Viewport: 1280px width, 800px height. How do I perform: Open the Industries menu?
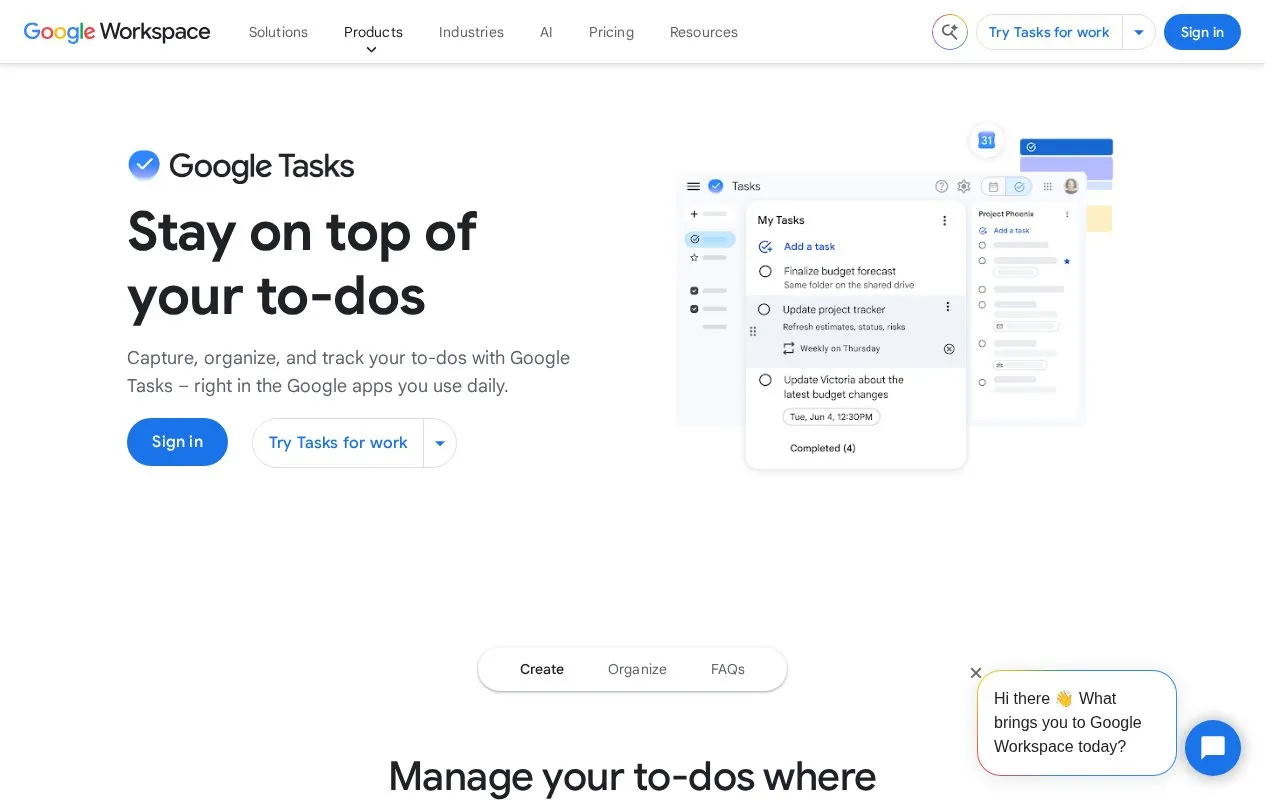coord(471,32)
